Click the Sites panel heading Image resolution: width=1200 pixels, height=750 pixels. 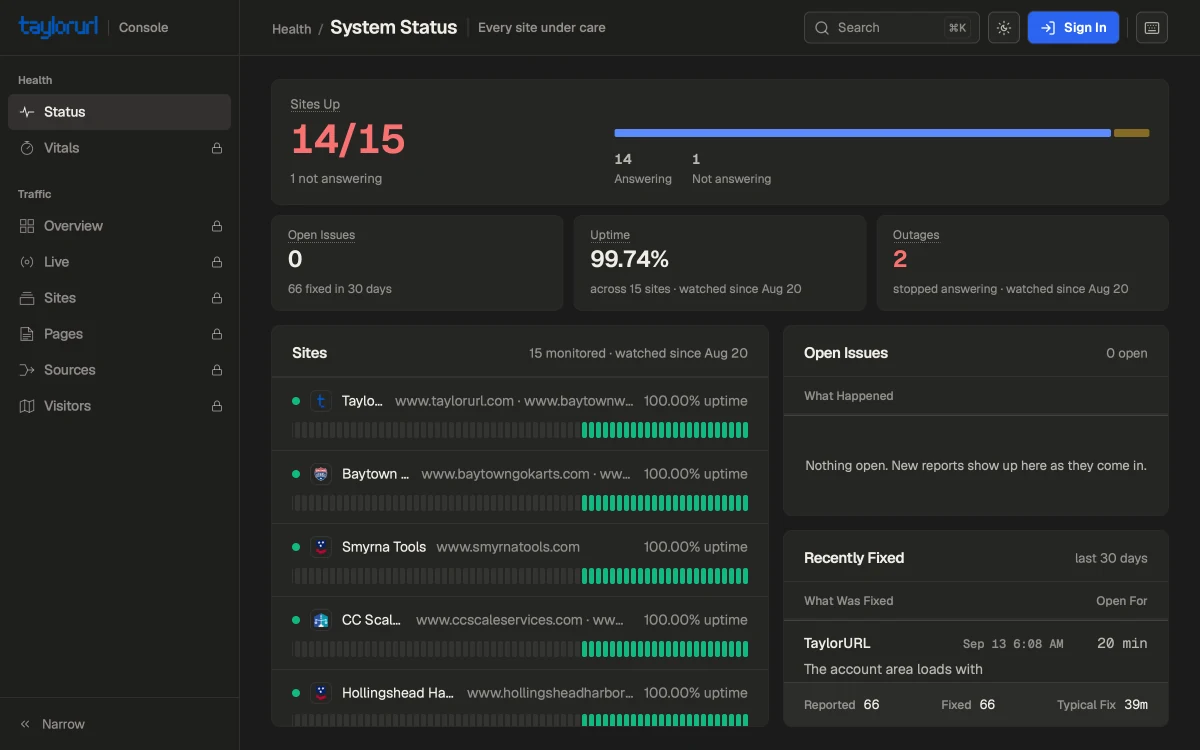(x=309, y=353)
